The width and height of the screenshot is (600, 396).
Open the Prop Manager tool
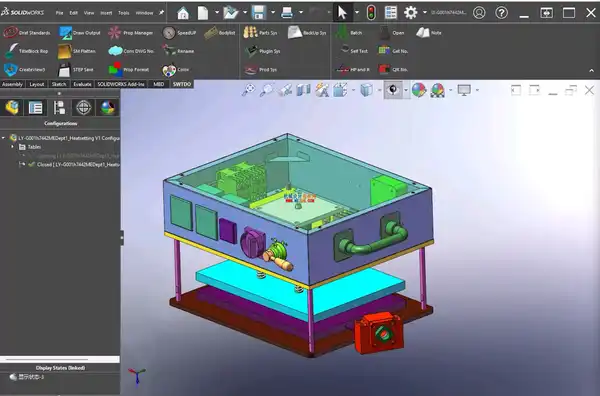click(x=130, y=33)
